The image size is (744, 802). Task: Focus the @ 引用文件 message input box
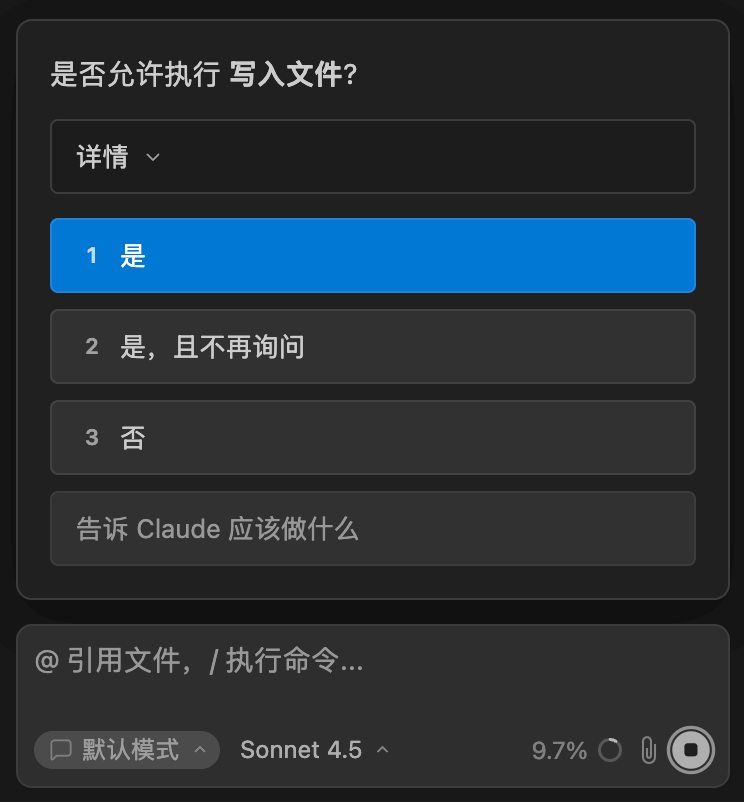372,662
